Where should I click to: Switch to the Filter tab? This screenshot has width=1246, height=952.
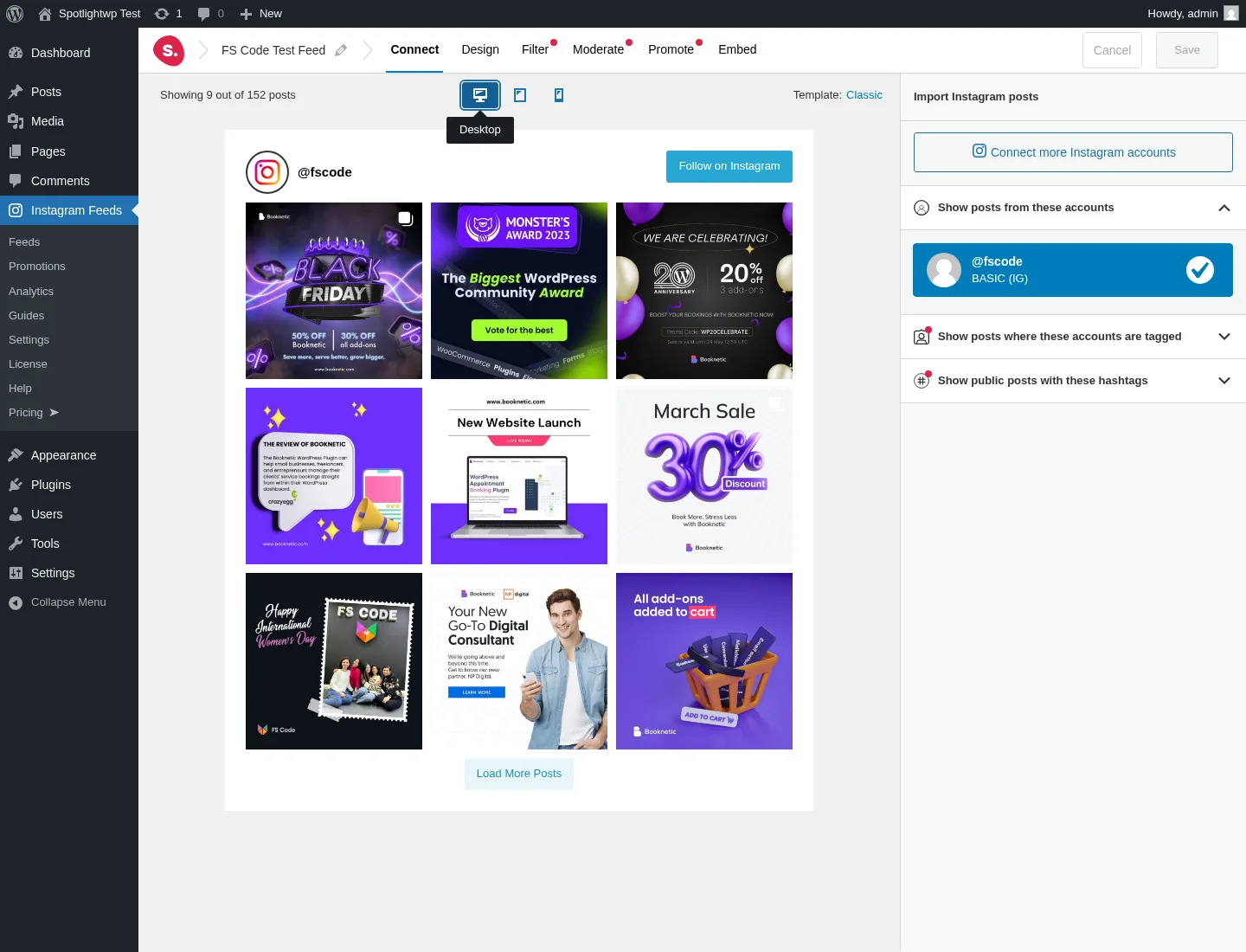point(536,50)
